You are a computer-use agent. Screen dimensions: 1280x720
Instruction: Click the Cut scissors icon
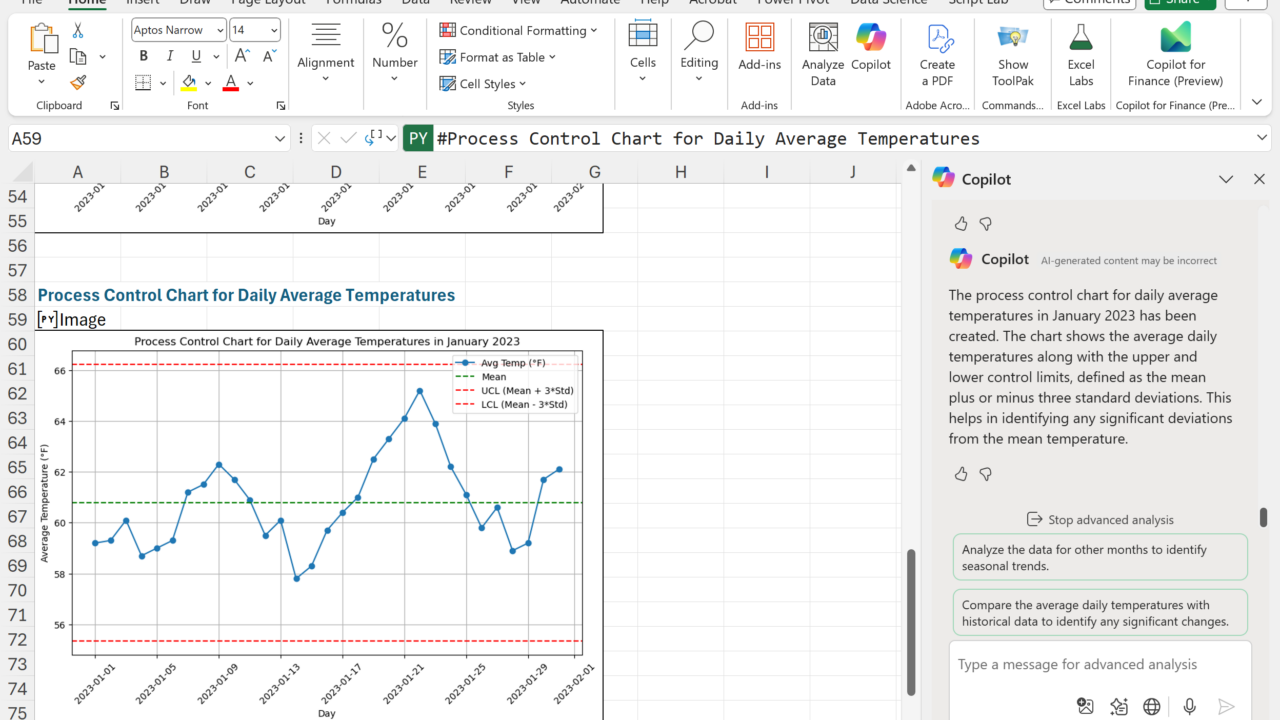[79, 32]
